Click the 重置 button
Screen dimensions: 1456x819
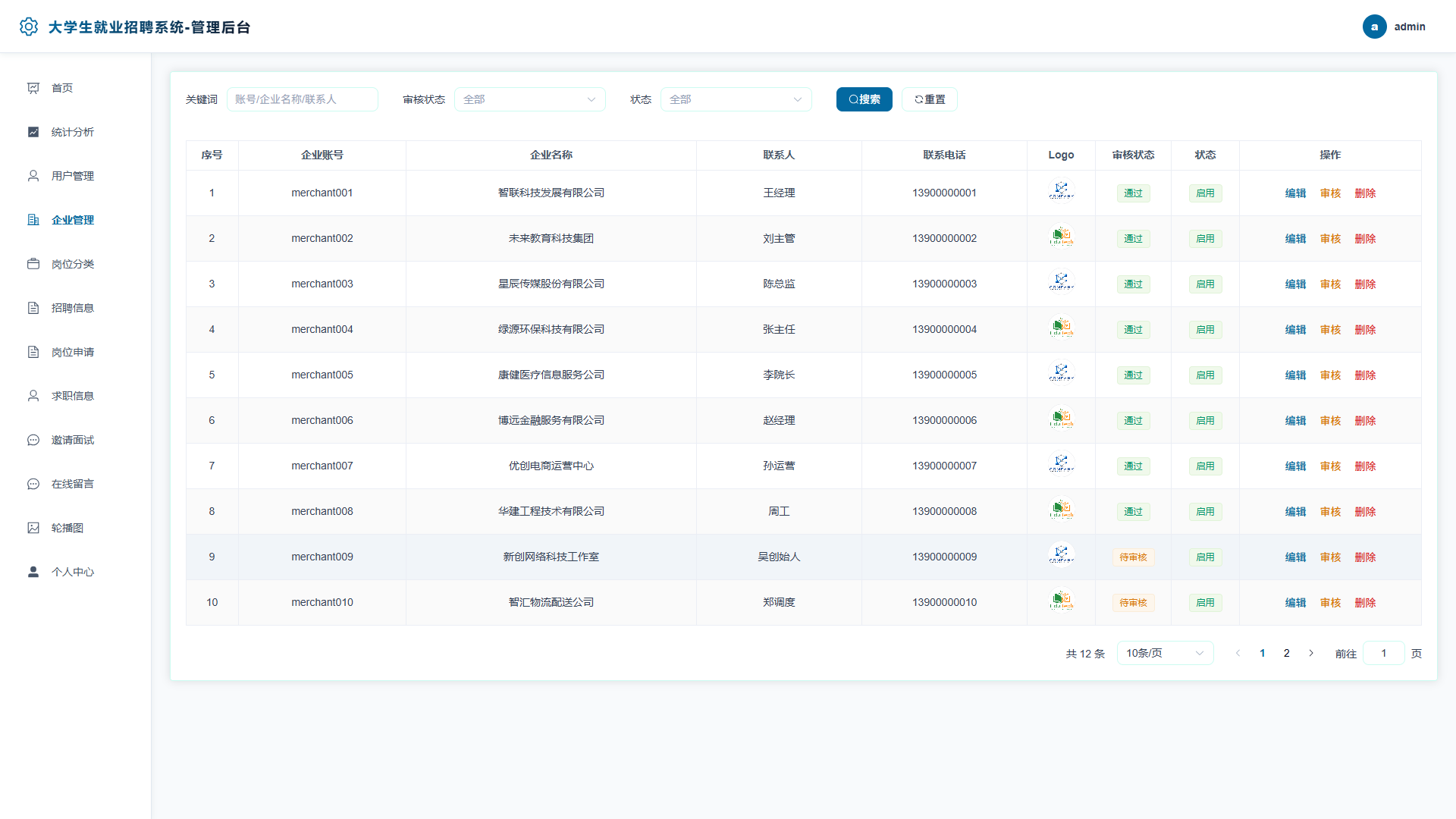coord(929,99)
